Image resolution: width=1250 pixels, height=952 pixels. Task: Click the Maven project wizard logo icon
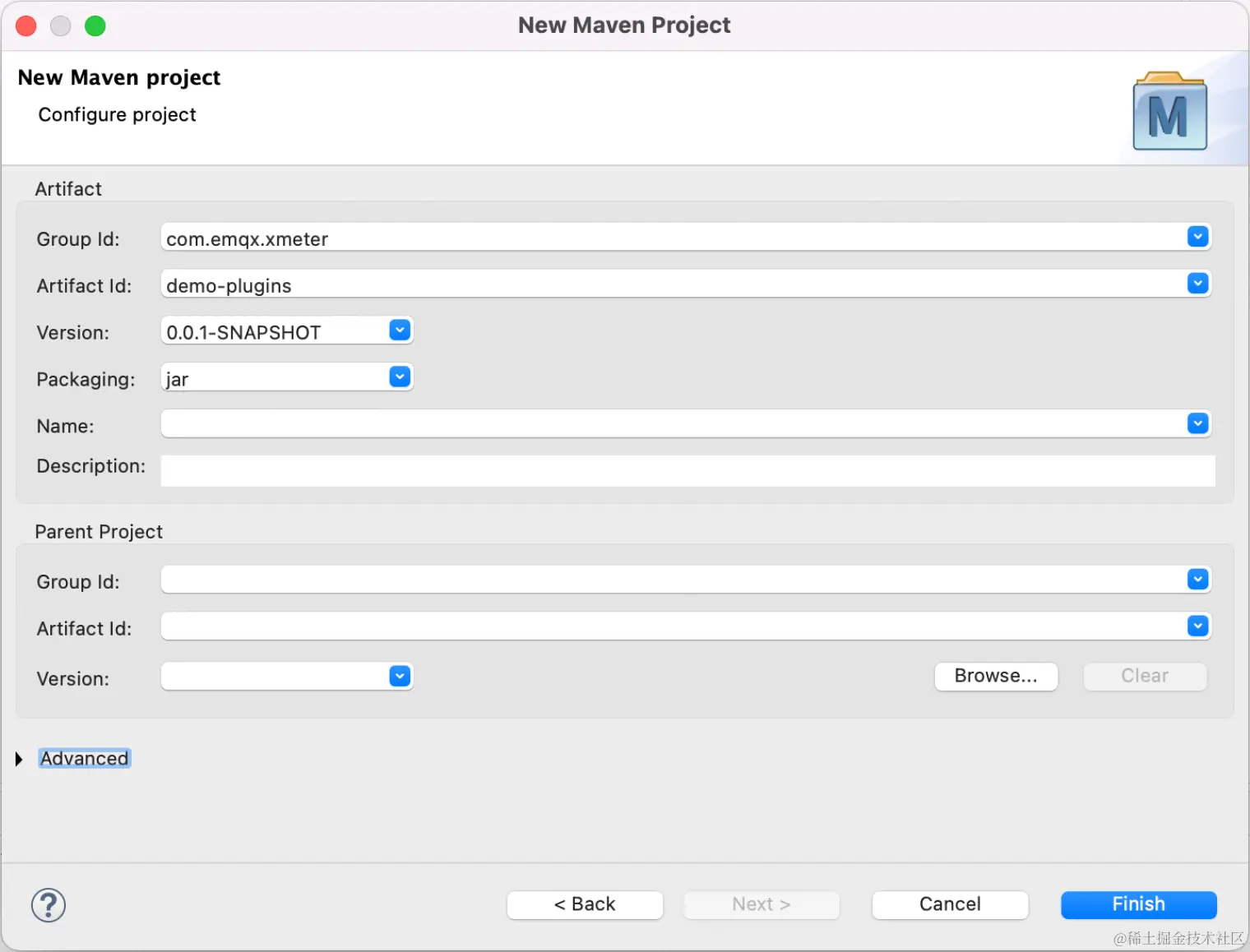1169,112
